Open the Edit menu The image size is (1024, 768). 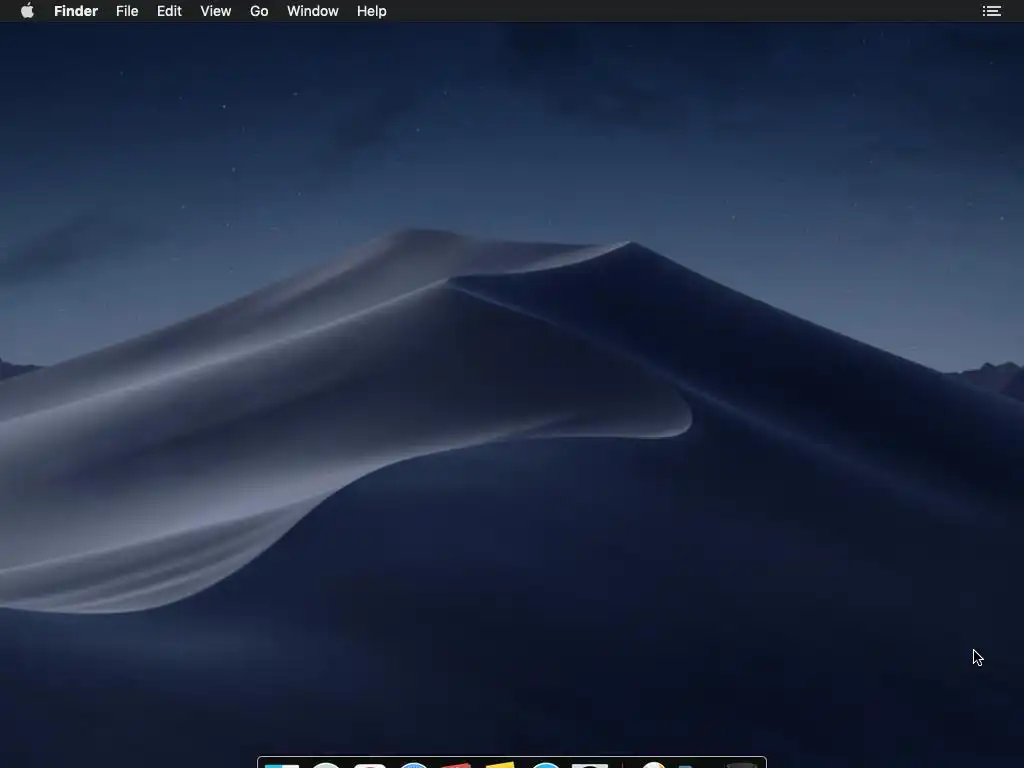click(169, 11)
